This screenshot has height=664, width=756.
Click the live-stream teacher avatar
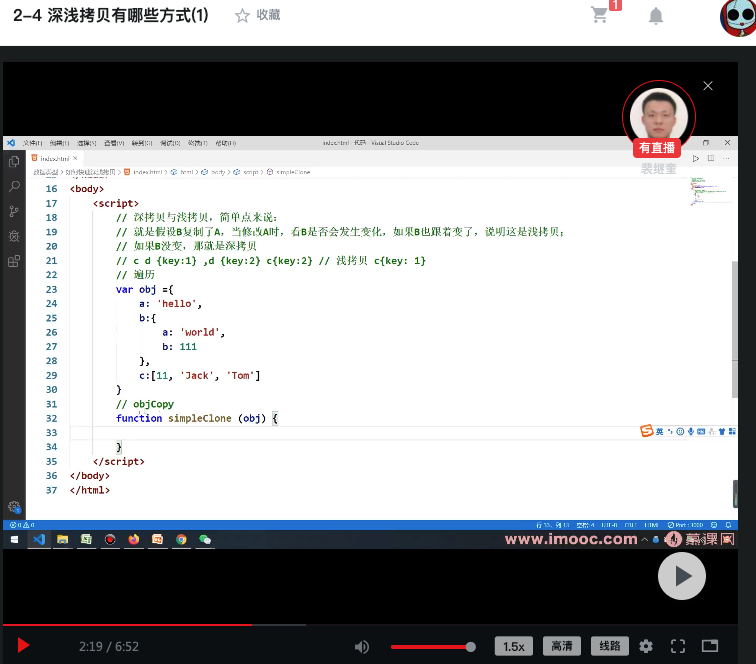click(659, 116)
